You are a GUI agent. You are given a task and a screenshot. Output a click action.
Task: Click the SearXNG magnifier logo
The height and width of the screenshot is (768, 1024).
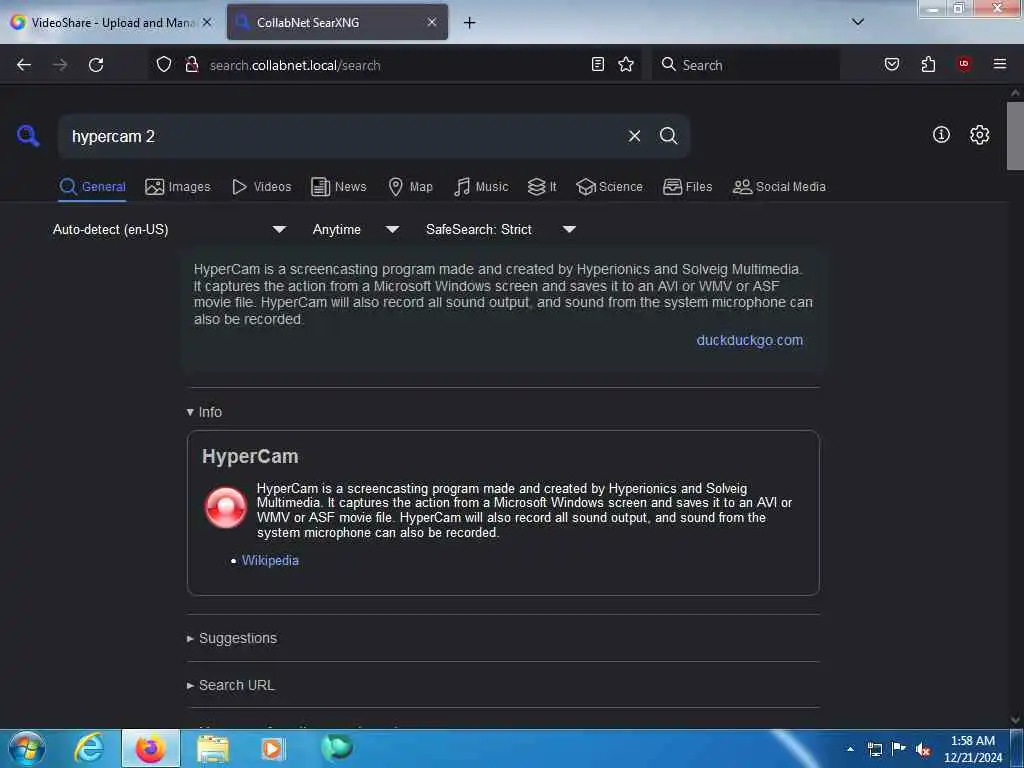(28, 136)
